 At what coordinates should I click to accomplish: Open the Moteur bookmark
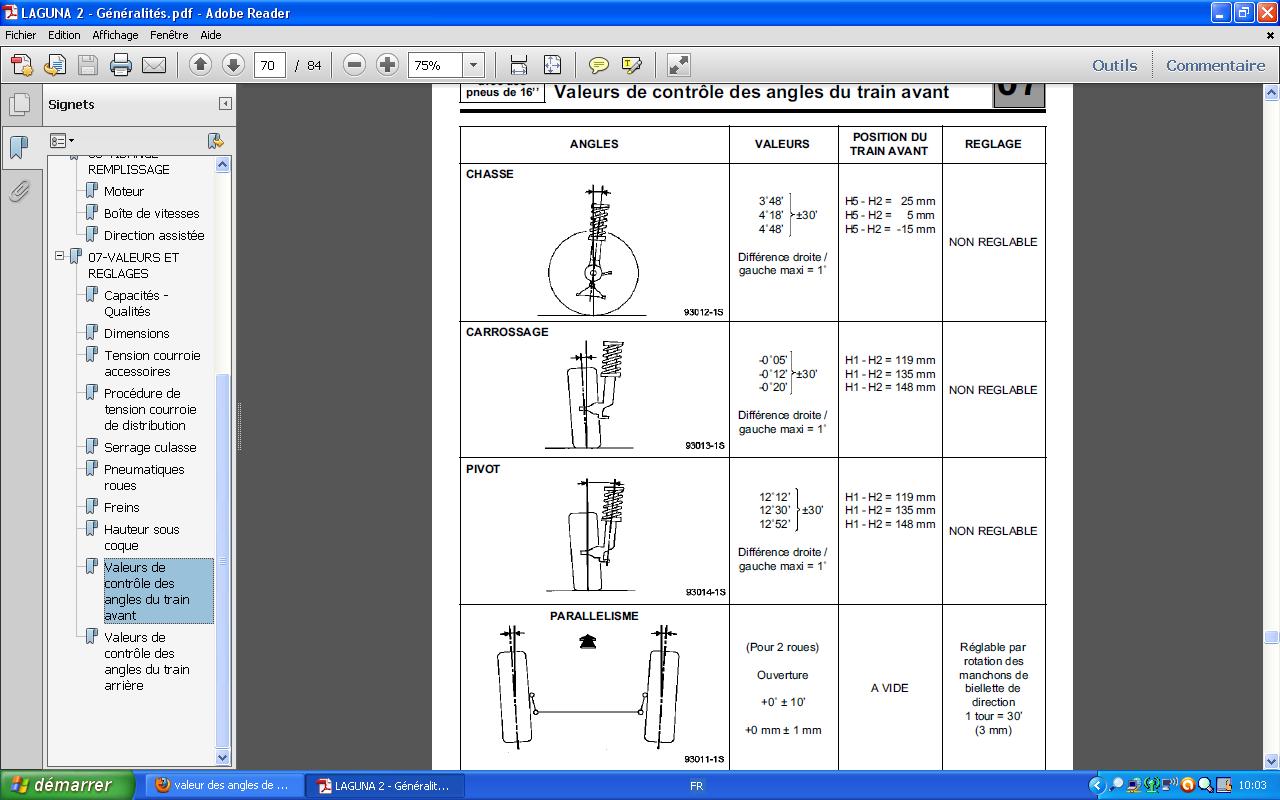click(x=124, y=191)
